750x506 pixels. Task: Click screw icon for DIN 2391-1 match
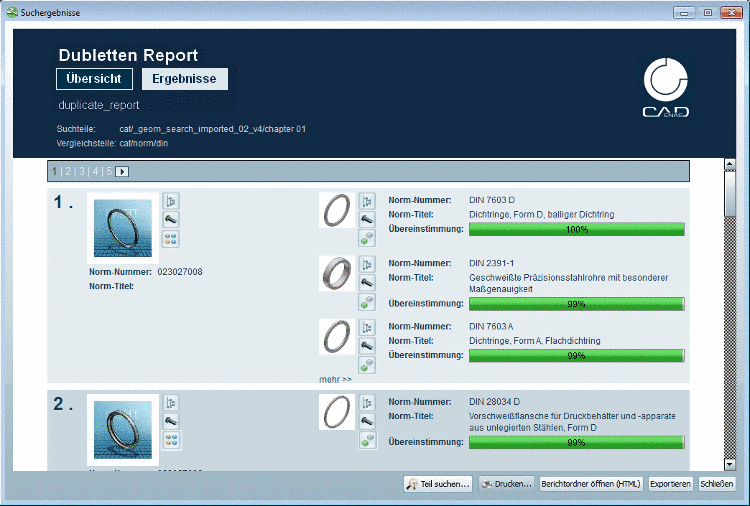[x=367, y=283]
